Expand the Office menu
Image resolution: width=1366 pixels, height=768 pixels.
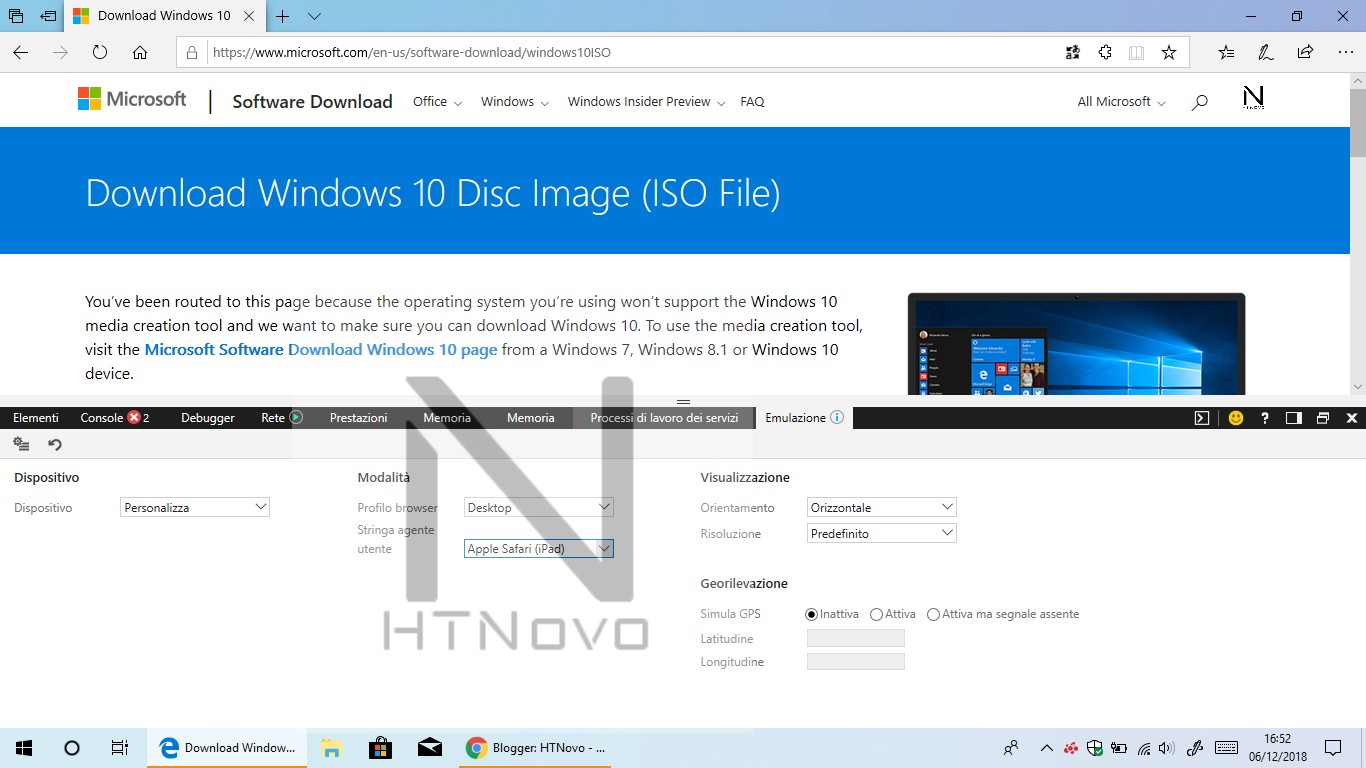click(437, 101)
